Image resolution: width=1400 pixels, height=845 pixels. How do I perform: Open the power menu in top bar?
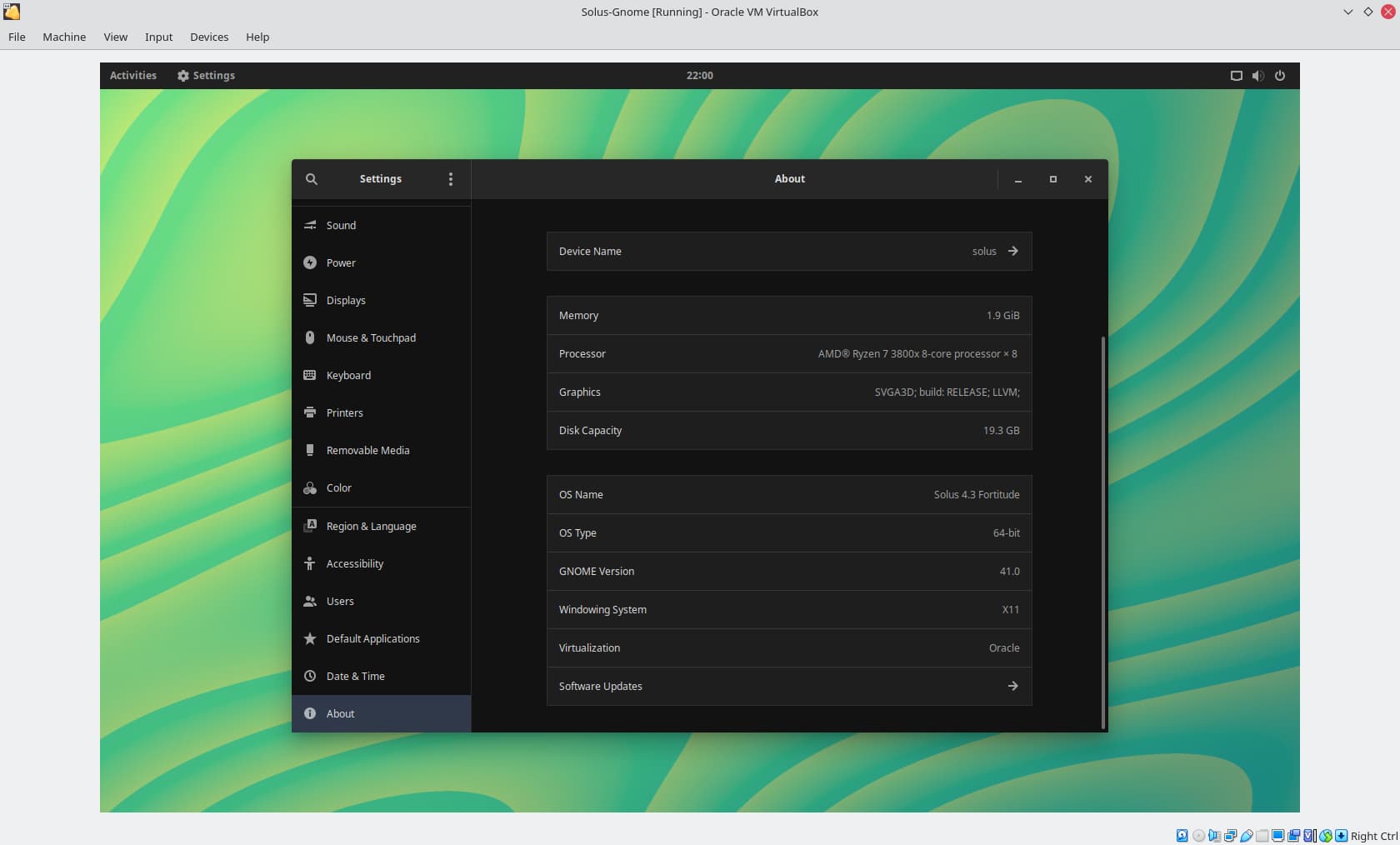pos(1280,76)
